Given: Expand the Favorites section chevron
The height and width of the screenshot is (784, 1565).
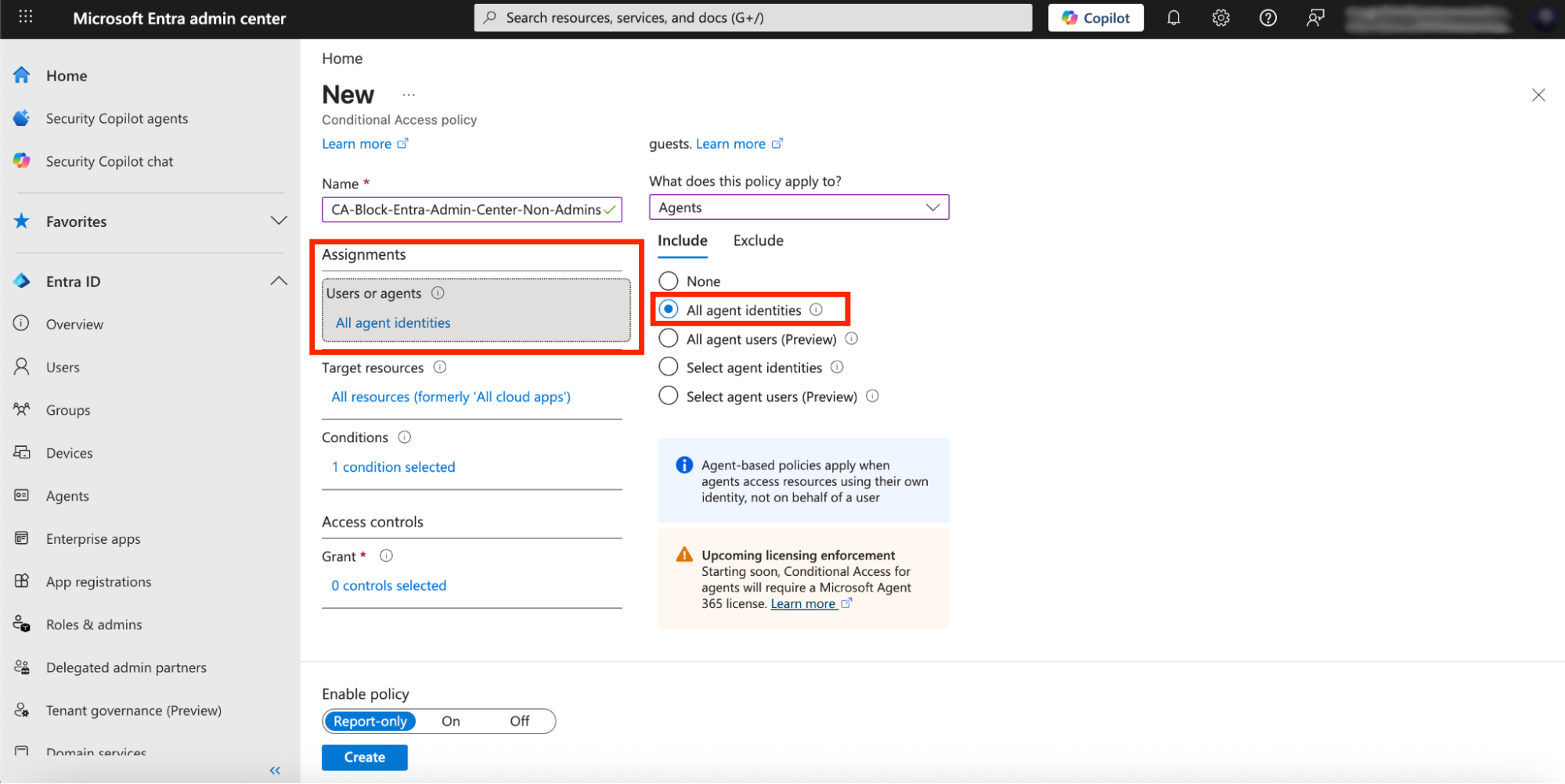Looking at the screenshot, I should [279, 221].
